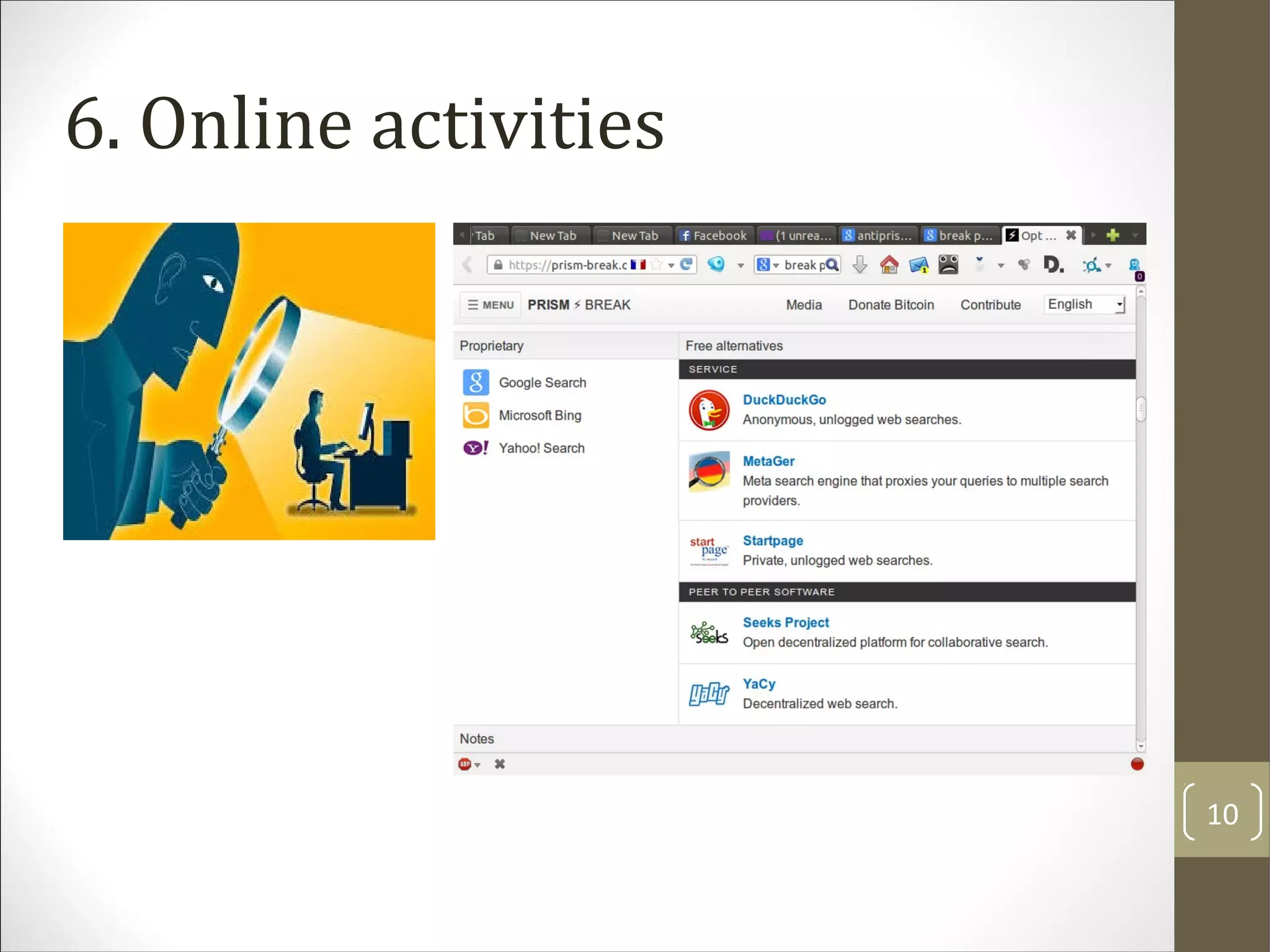Click the Microsoft Bing icon
Image resolution: width=1270 pixels, height=952 pixels.
476,416
